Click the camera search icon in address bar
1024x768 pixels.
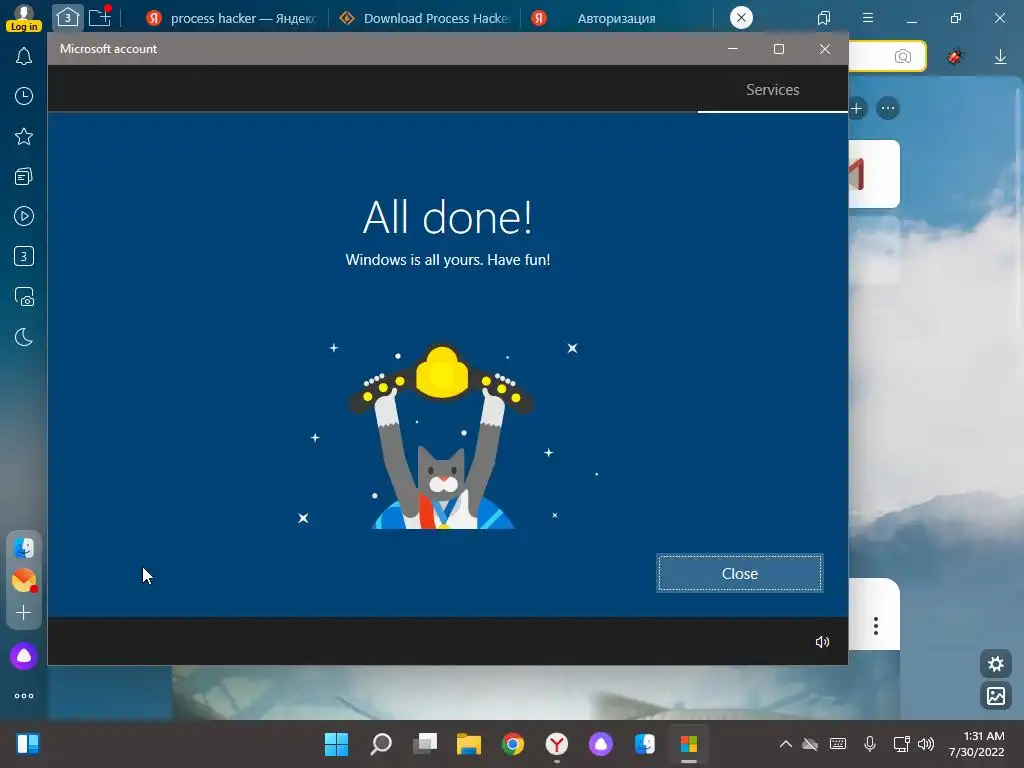[x=903, y=57]
